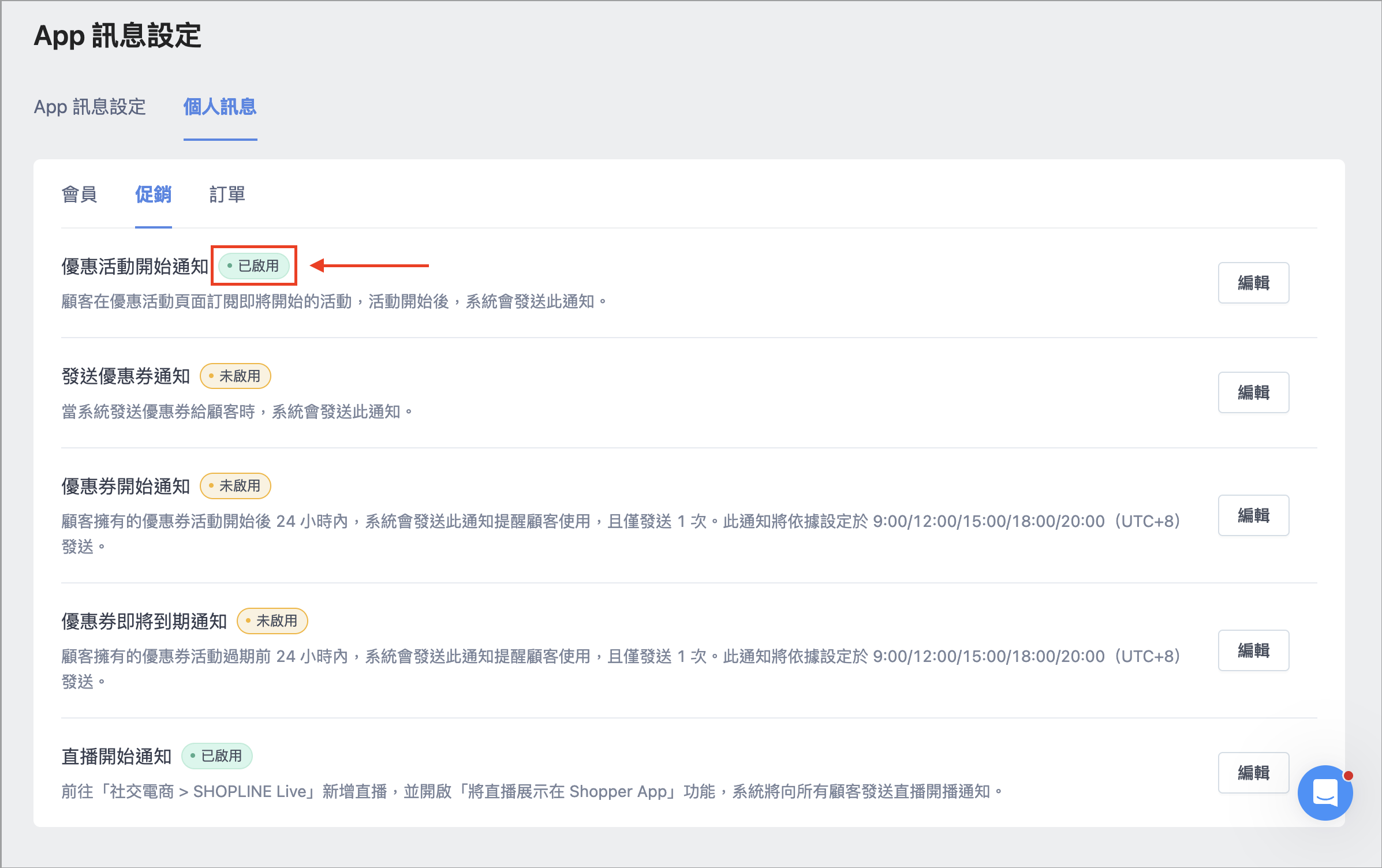1382x868 pixels.
Task: Click the 優惠券即將到期通知 title
Action: click(x=144, y=621)
